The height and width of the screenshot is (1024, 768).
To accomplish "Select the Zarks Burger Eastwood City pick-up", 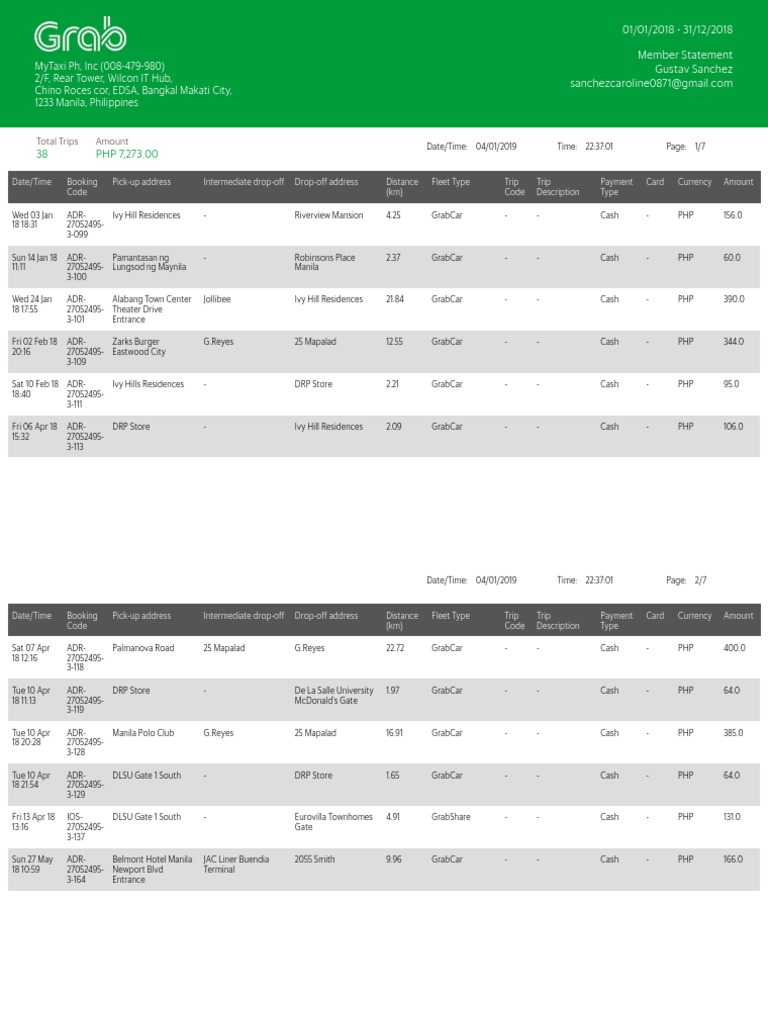I will tap(139, 347).
